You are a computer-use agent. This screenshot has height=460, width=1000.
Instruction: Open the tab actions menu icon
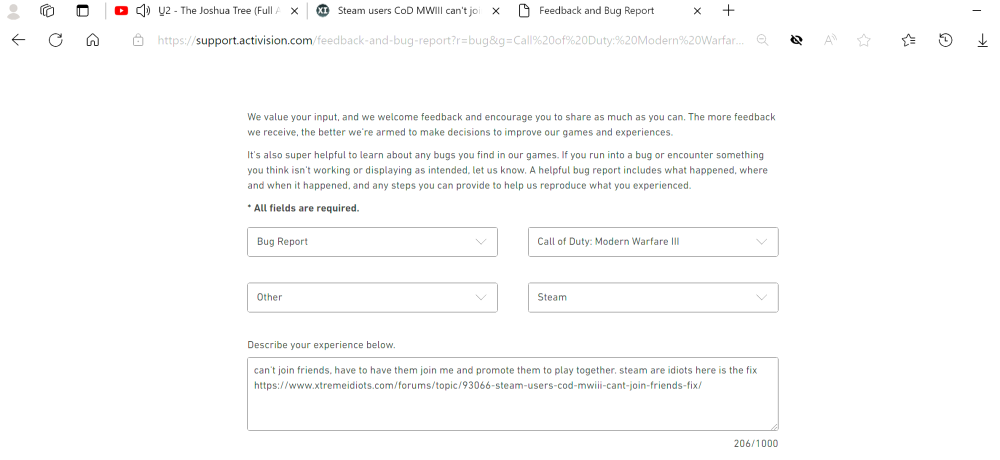(x=82, y=11)
